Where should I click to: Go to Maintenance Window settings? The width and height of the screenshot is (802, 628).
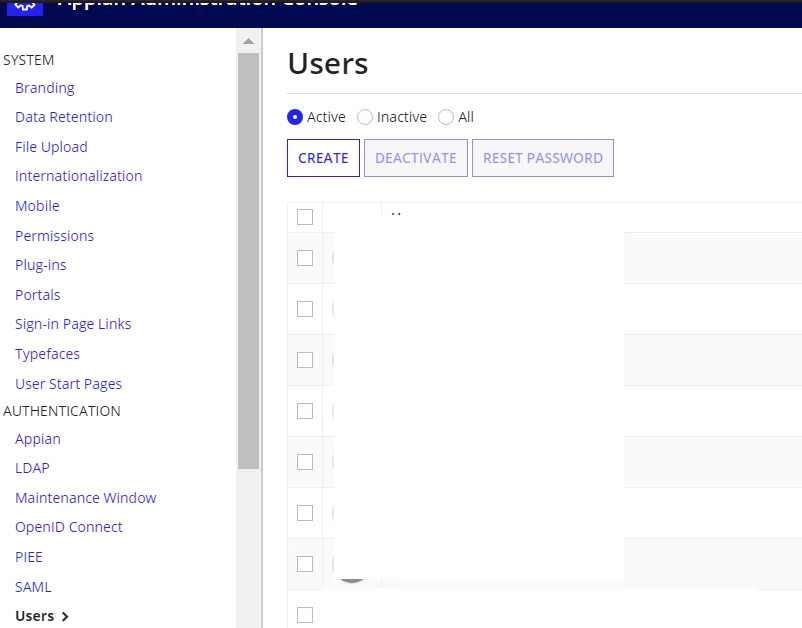pyautogui.click(x=85, y=498)
